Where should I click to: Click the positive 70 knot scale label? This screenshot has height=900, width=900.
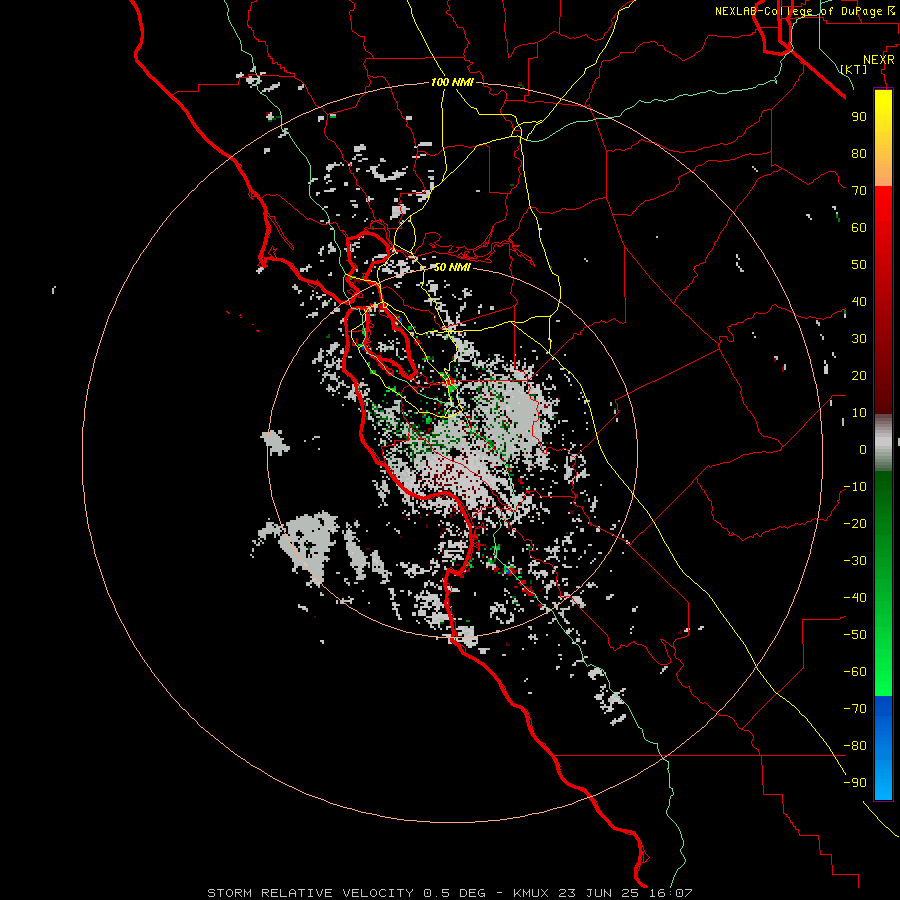[x=859, y=191]
